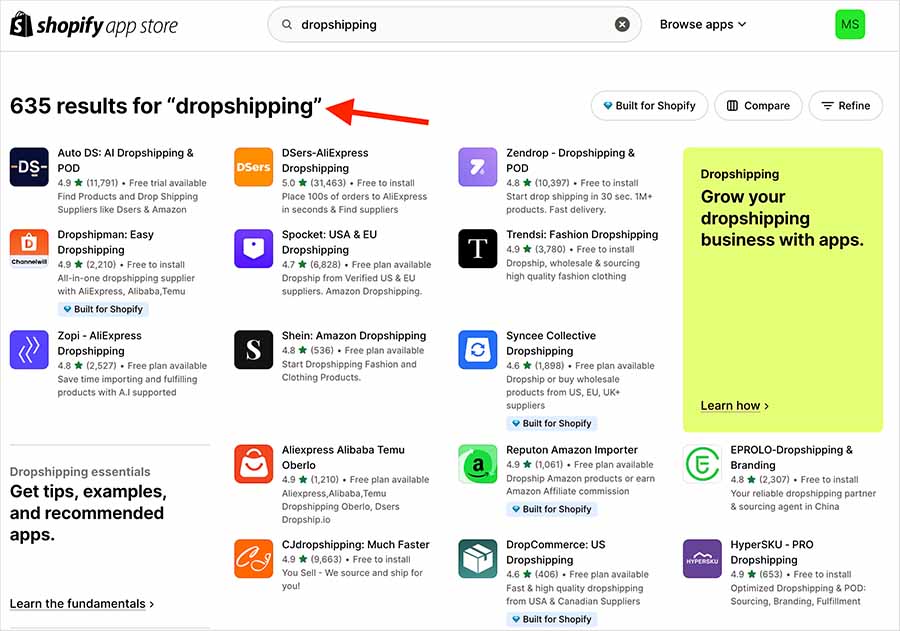Follow the Learn how link
Viewport: 900px width, 631px height.
tap(734, 405)
